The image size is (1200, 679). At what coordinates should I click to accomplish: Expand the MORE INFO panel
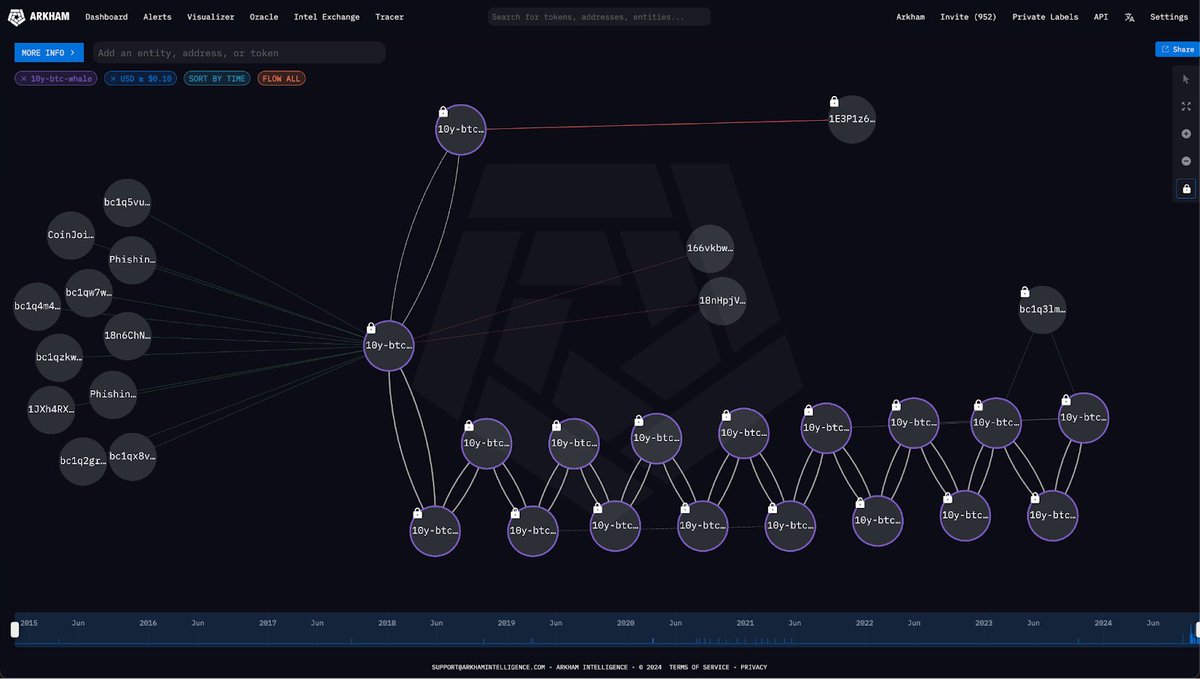click(49, 53)
